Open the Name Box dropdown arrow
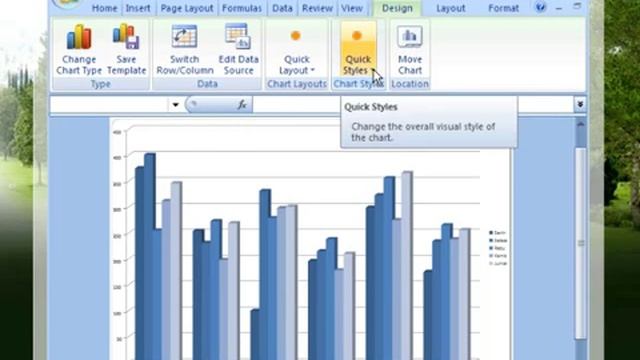This screenshot has height=360, width=640. coord(176,105)
